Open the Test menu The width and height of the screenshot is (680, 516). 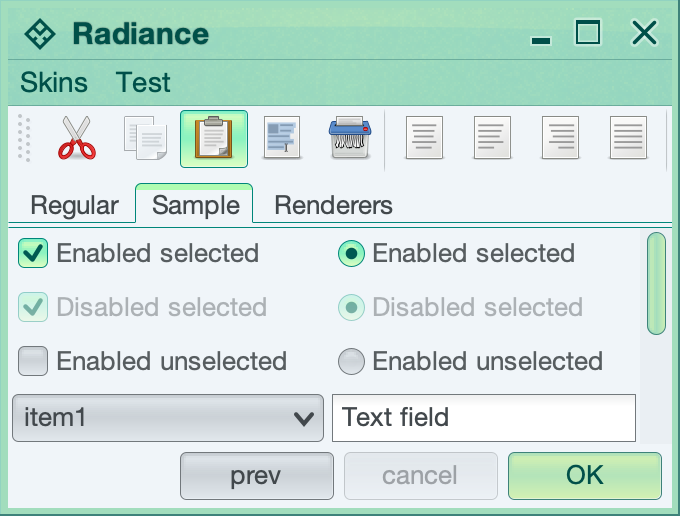click(143, 82)
